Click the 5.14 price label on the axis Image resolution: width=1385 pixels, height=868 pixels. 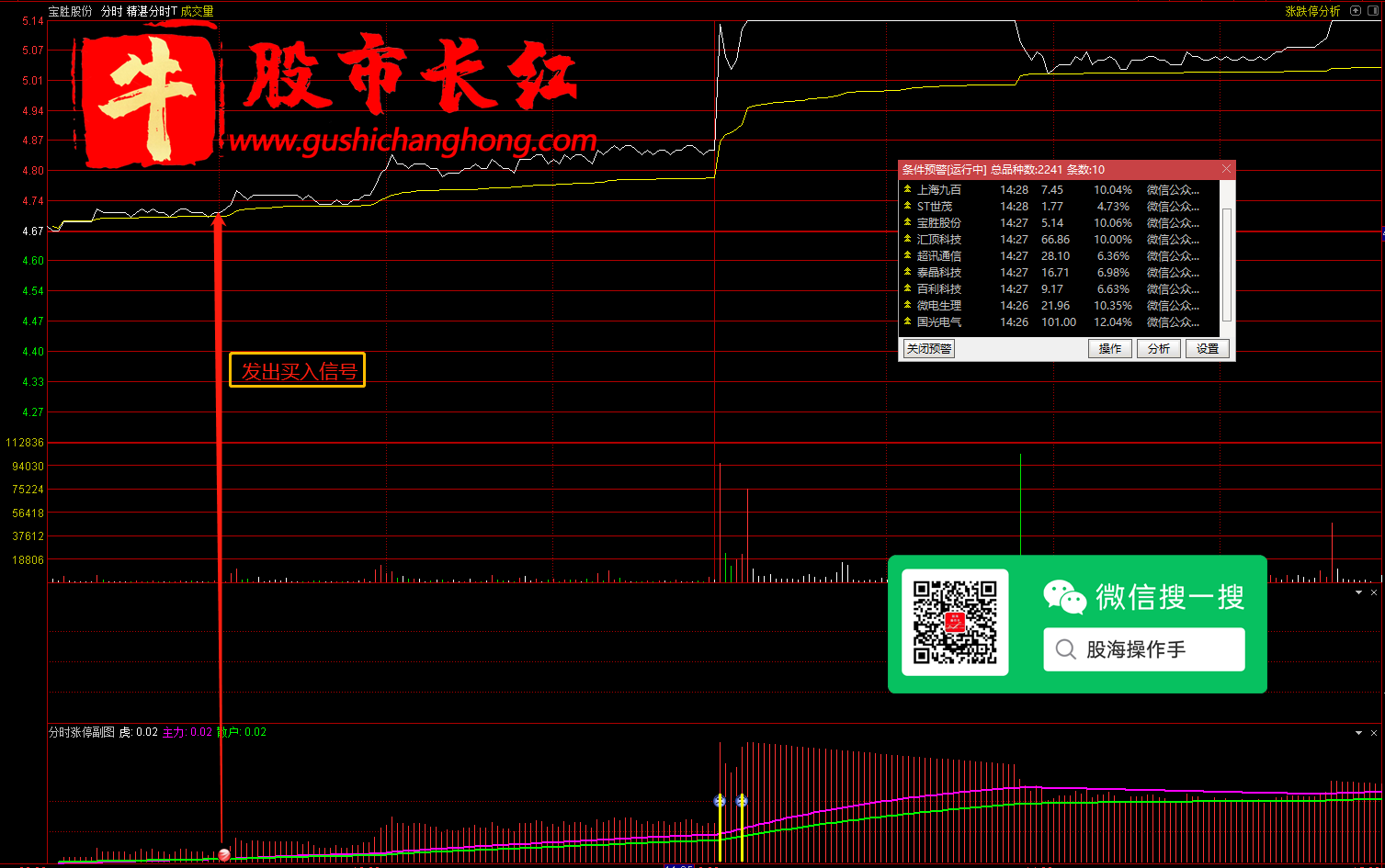(33, 21)
